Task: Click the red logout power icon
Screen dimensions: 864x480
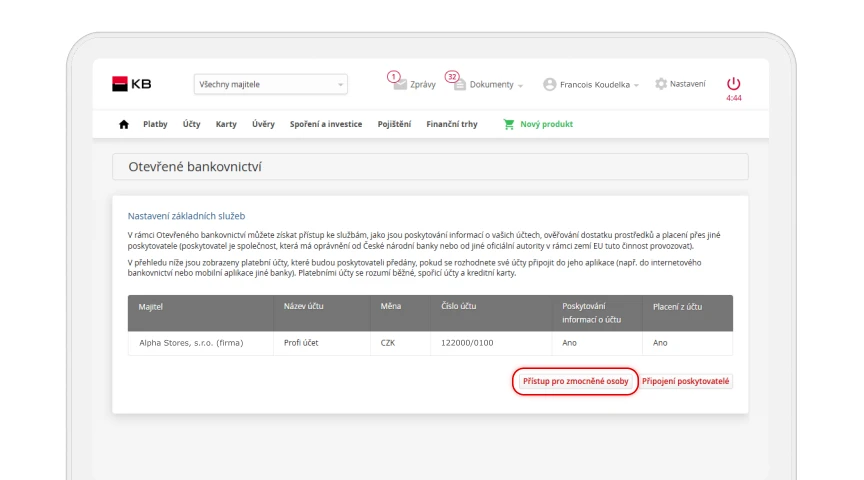Action: 733,83
